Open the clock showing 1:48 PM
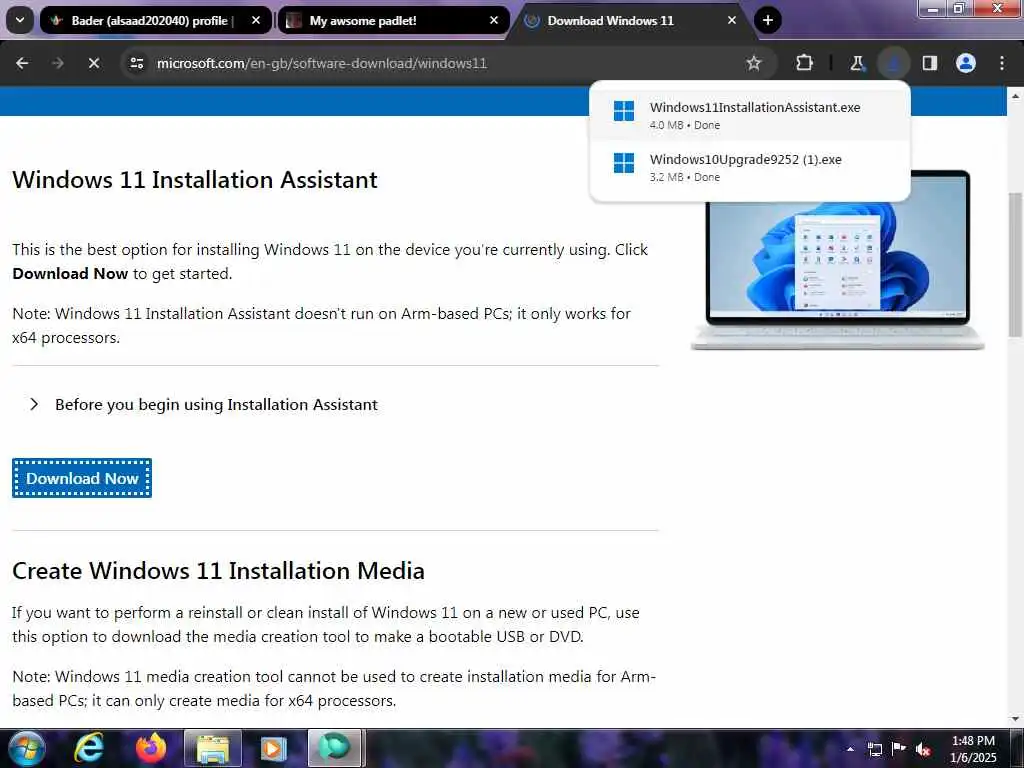 click(x=973, y=749)
